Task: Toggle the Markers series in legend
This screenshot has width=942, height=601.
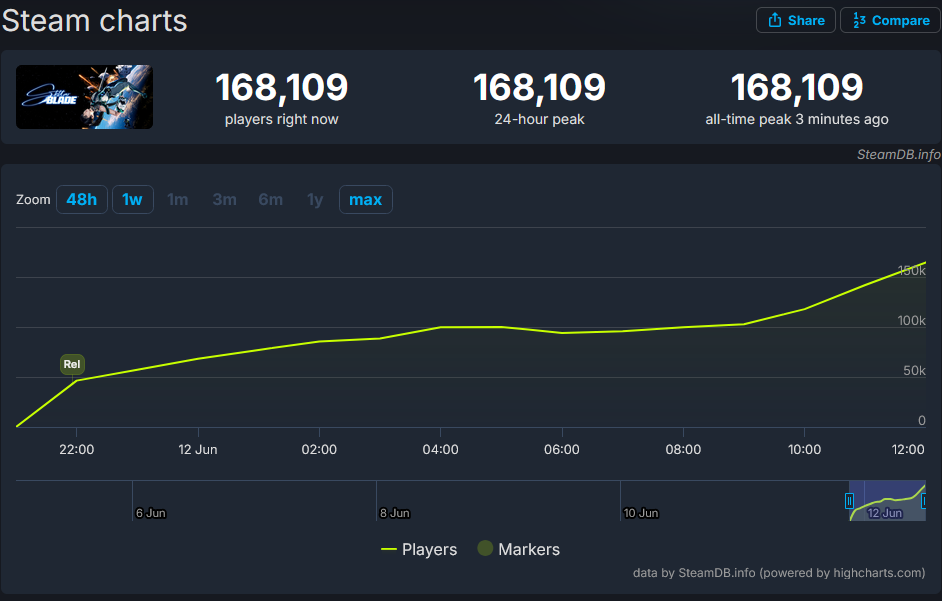Action: pyautogui.click(x=518, y=549)
